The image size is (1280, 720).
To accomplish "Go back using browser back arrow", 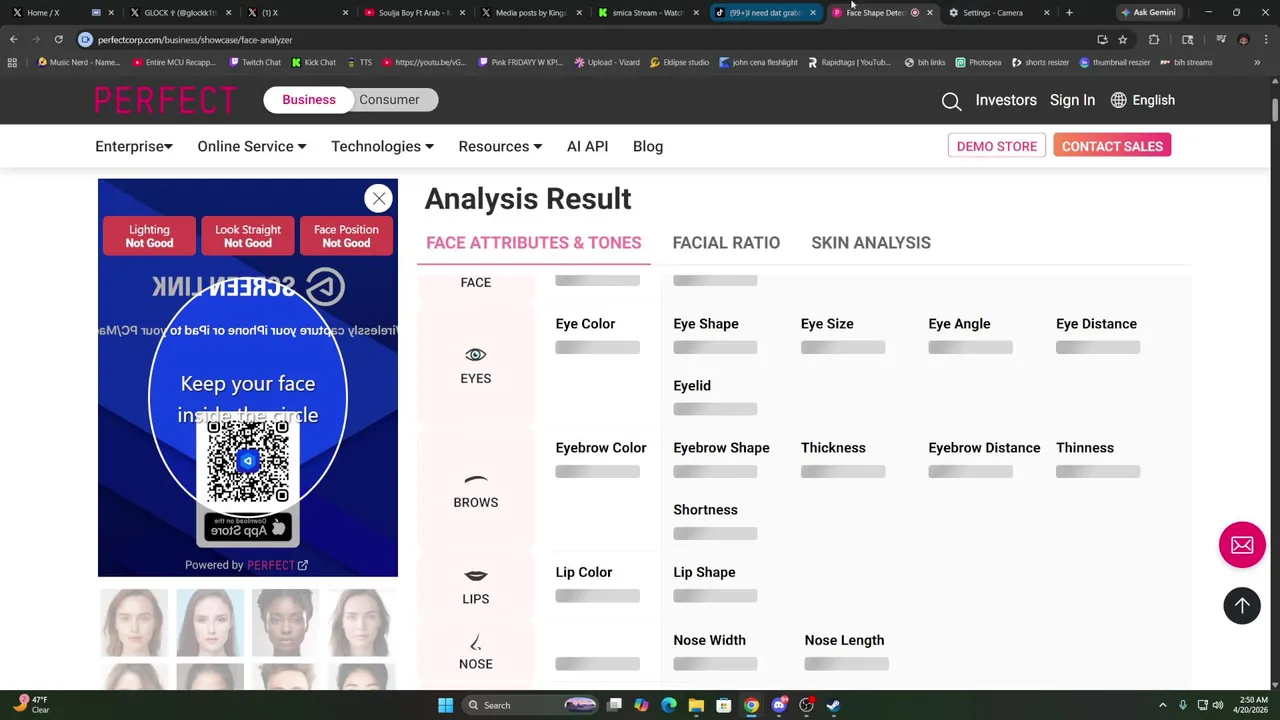I will pyautogui.click(x=14, y=40).
